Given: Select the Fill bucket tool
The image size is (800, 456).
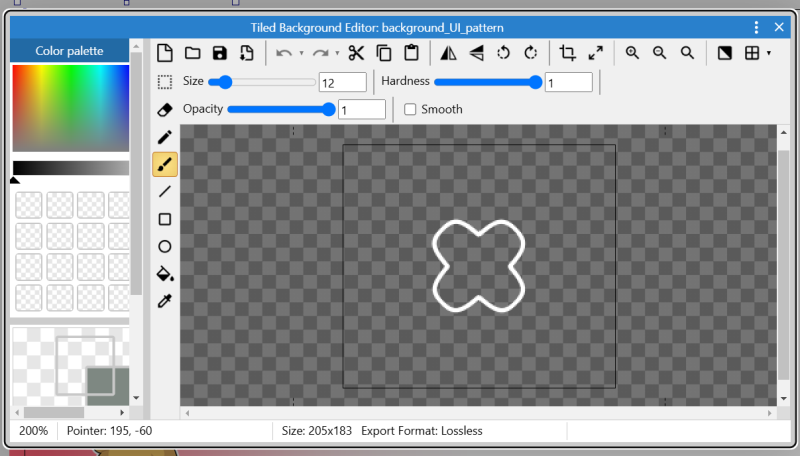Looking at the screenshot, I should (x=165, y=274).
